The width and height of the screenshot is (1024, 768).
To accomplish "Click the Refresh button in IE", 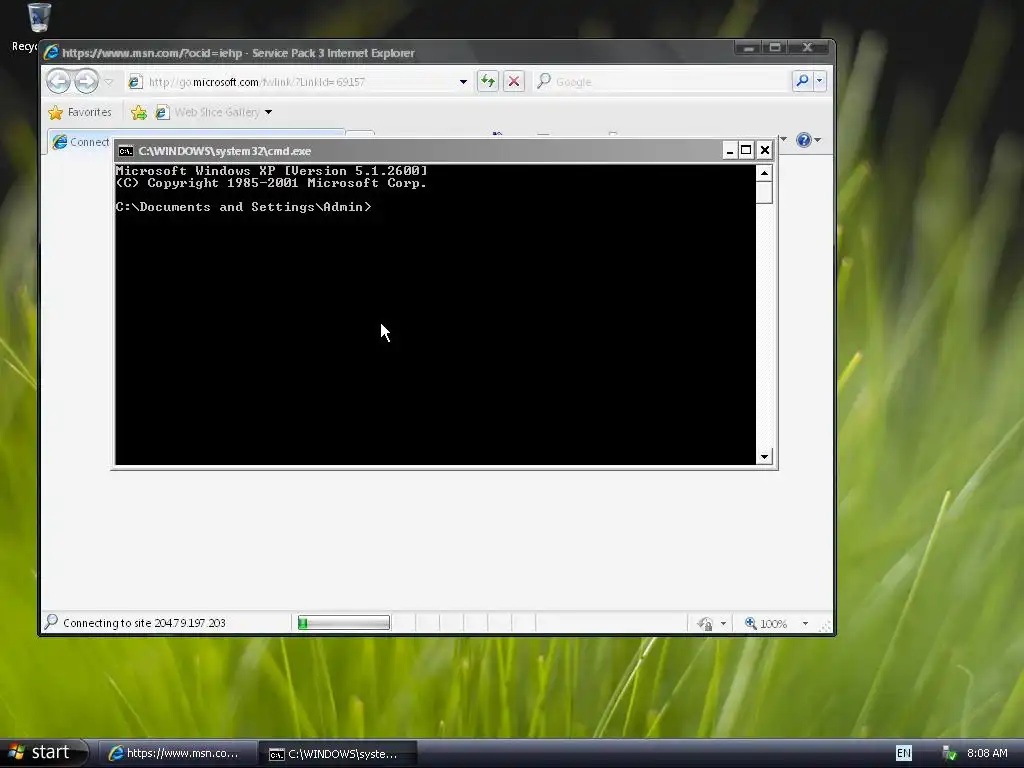I will click(487, 82).
